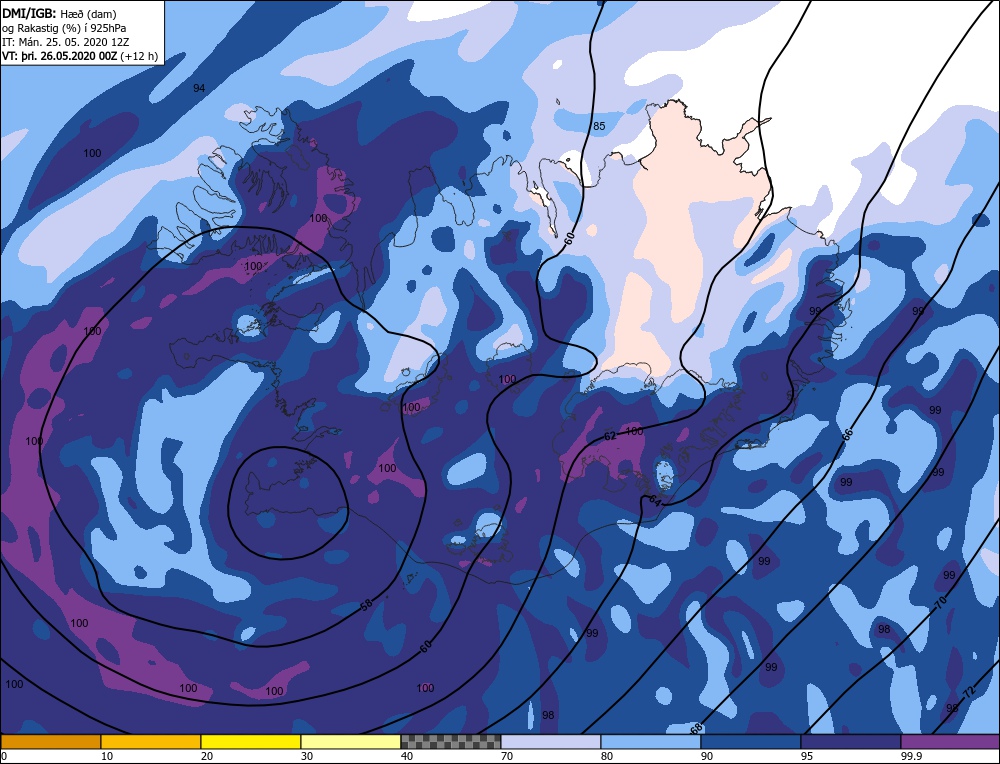Click the "72" contour line label
Viewport: 1000px width, 764px height.
tap(968, 693)
